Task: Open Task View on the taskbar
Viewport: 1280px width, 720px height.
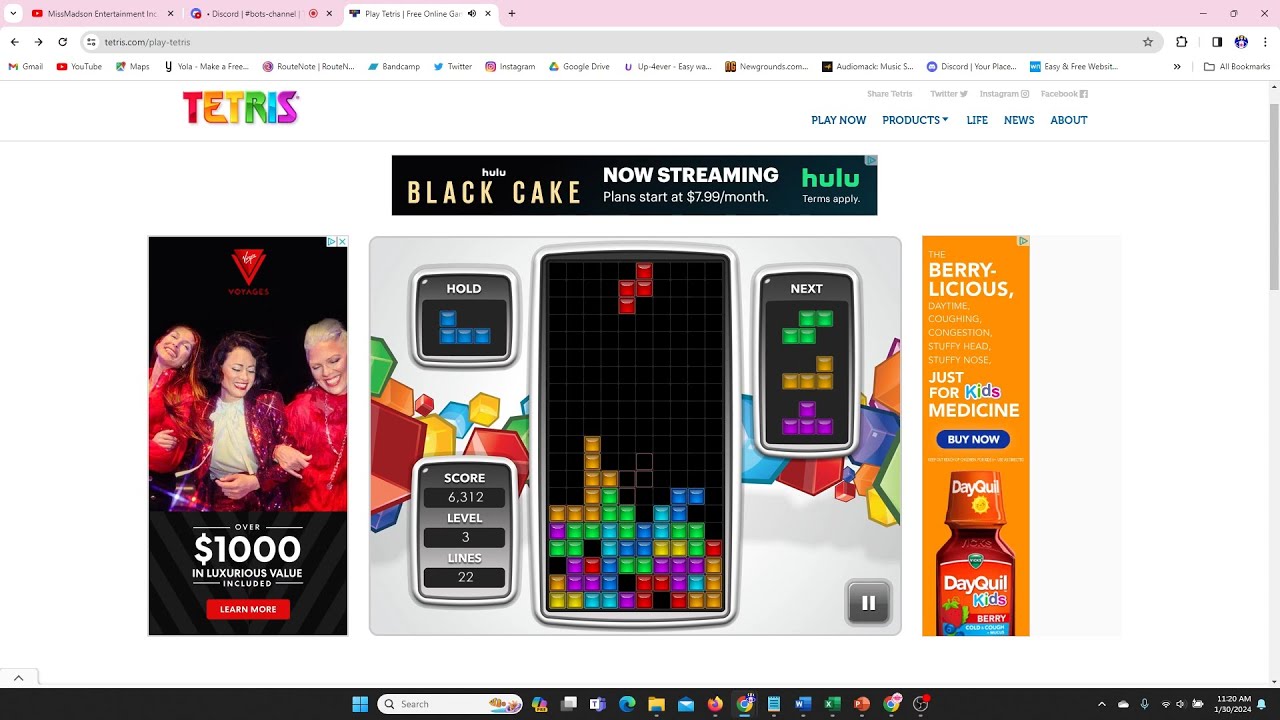Action: coord(569,704)
